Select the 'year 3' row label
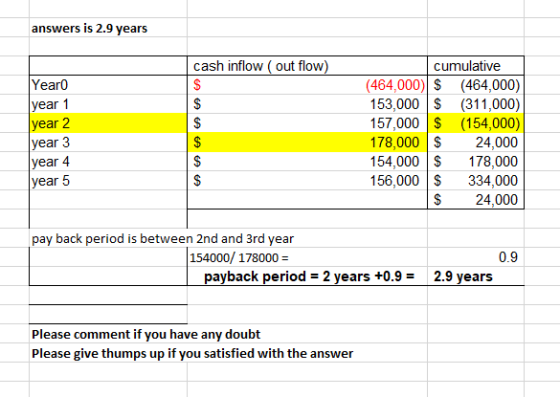Screen dimensions: 560x397 (x=108, y=142)
